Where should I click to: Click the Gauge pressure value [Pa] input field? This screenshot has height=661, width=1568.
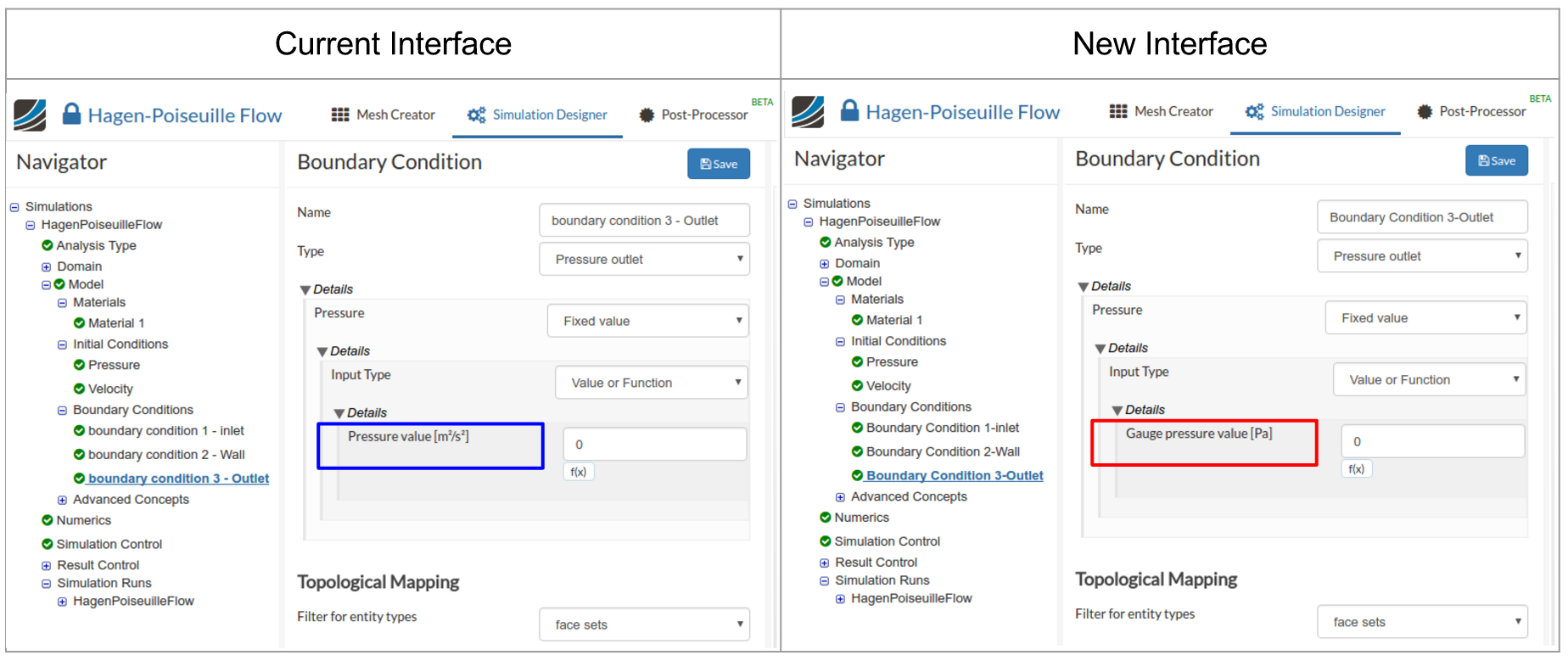pos(1432,441)
